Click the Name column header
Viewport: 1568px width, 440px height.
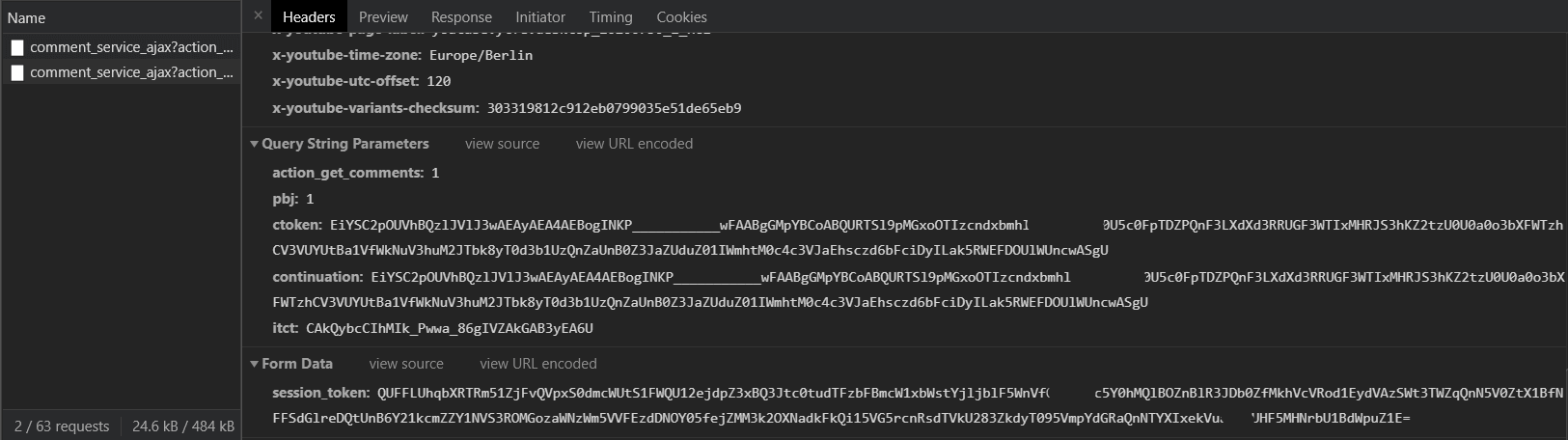pyautogui.click(x=27, y=17)
